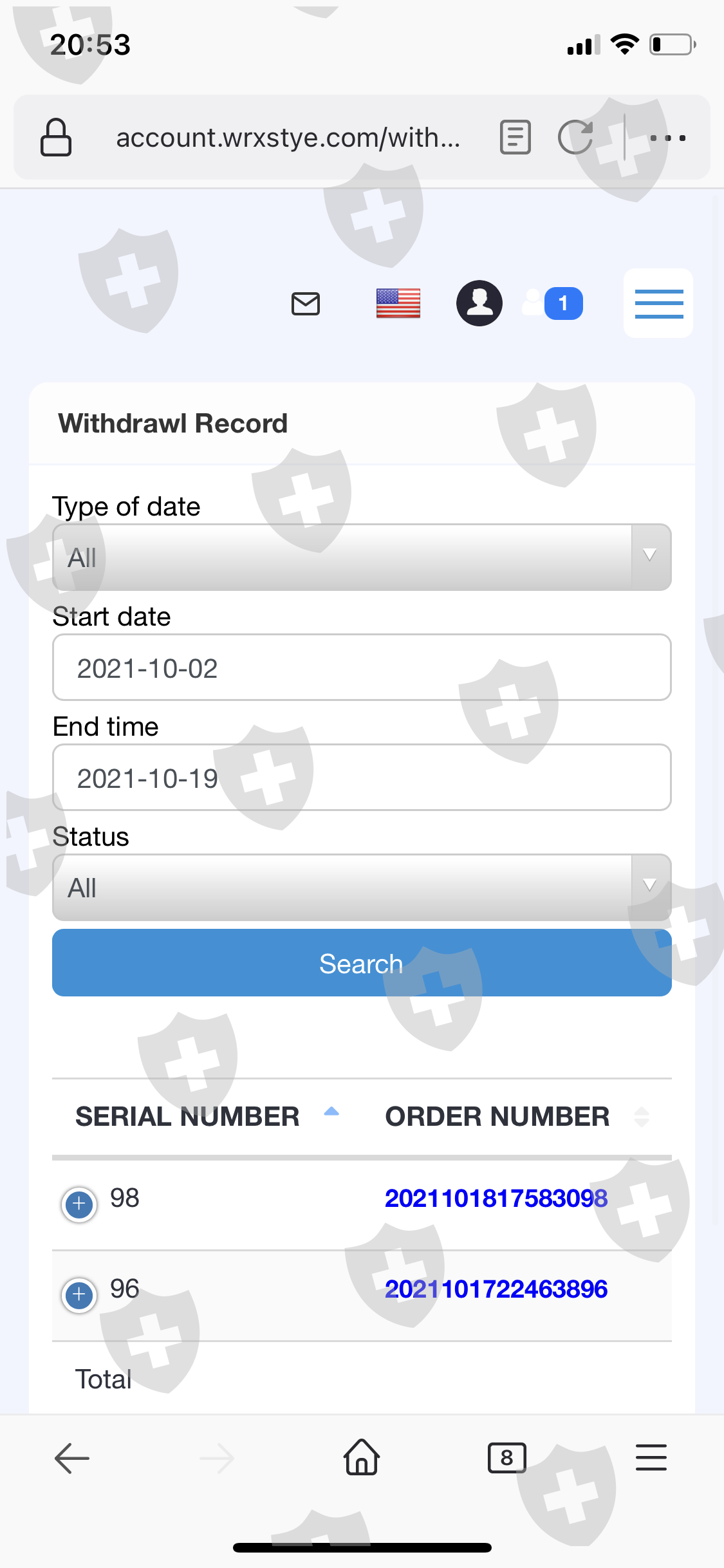724x1568 pixels.
Task: Open the blue notification badge
Action: click(563, 303)
